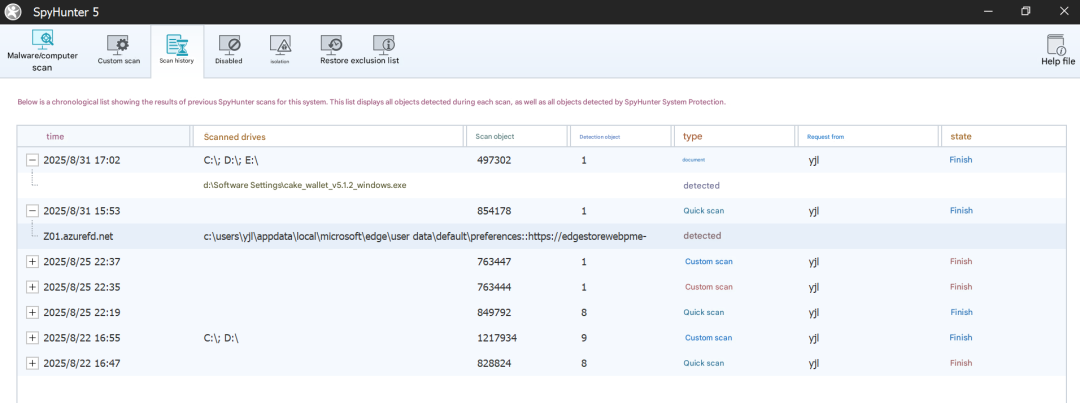Click the "C:\; D:\; E:\" scanned drives cell
Viewport: 1080px width, 403px height.
pos(231,160)
